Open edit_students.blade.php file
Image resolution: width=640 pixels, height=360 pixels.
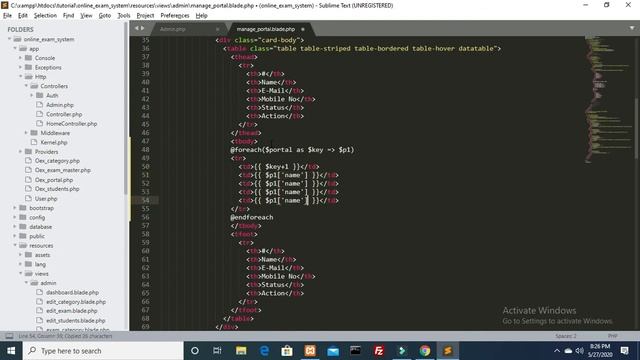(76, 321)
